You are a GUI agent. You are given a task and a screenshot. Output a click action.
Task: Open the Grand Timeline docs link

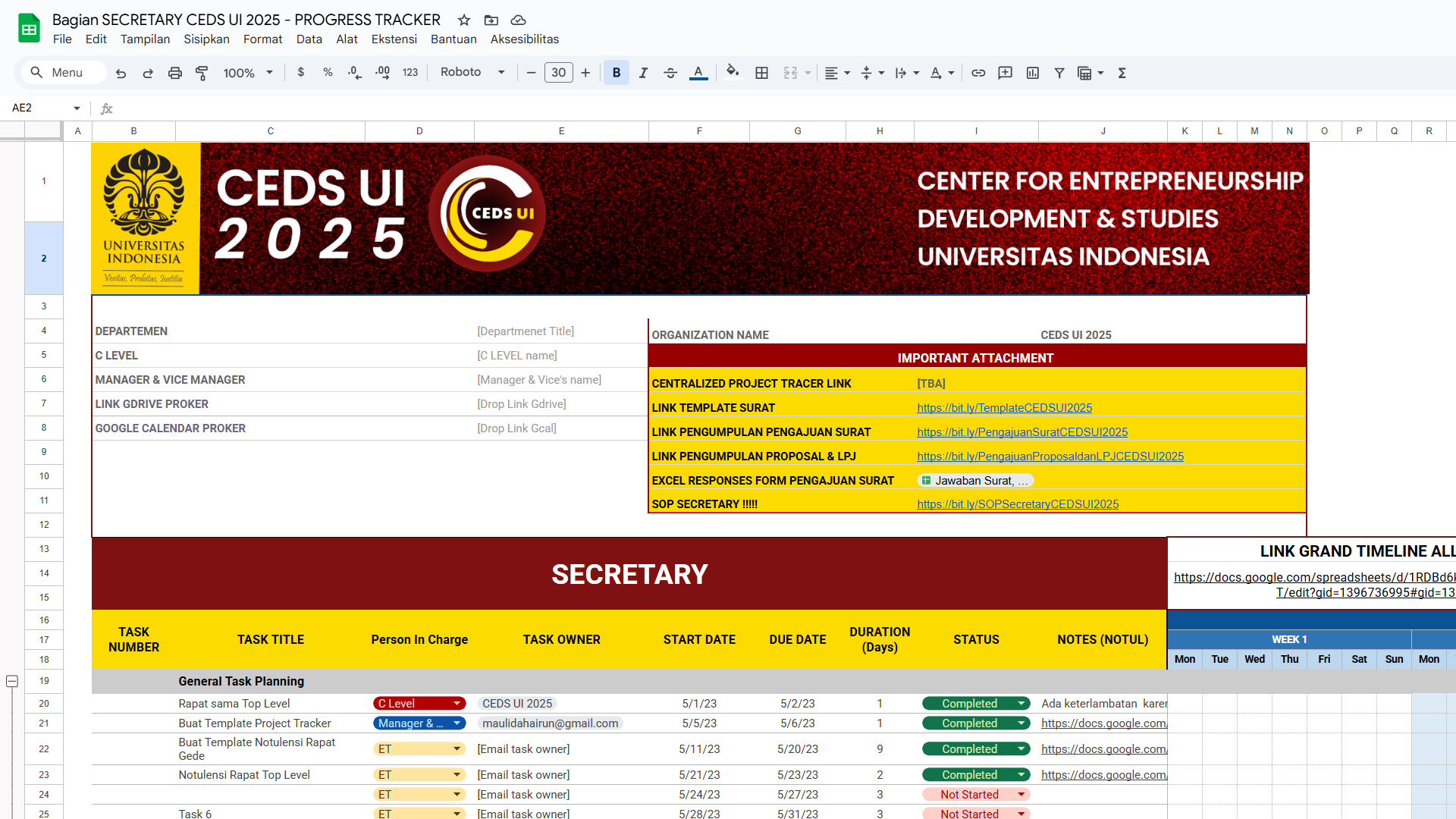1314,585
